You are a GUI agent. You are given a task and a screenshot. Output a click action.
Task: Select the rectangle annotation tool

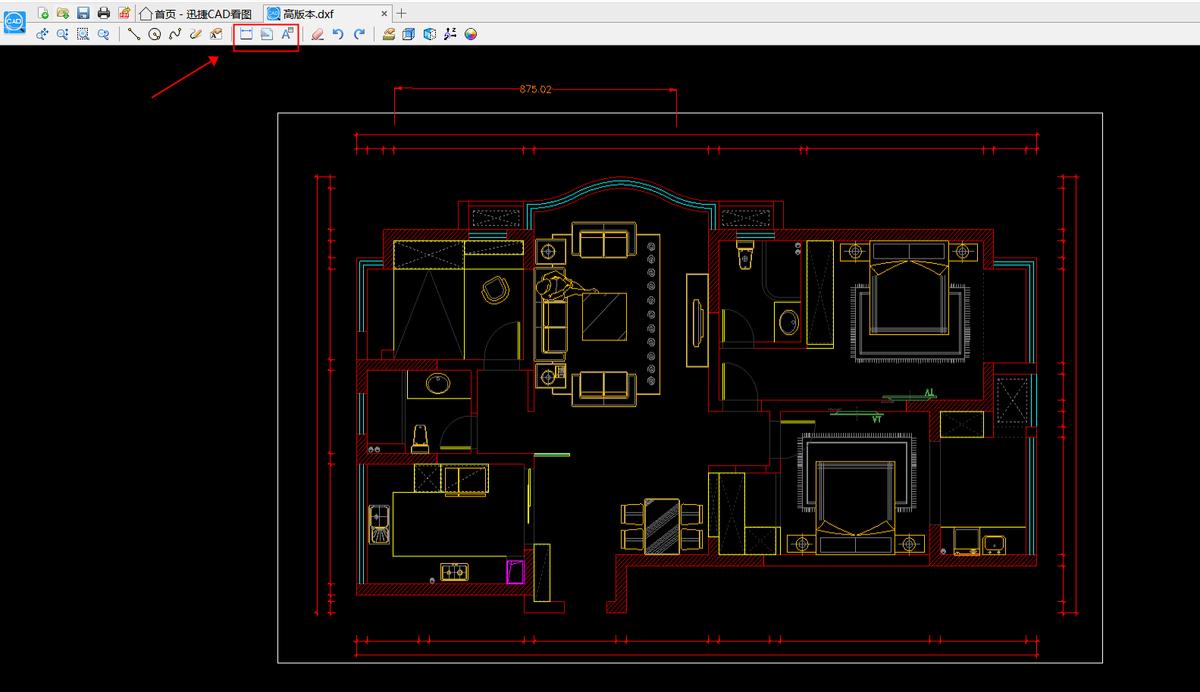pos(246,34)
